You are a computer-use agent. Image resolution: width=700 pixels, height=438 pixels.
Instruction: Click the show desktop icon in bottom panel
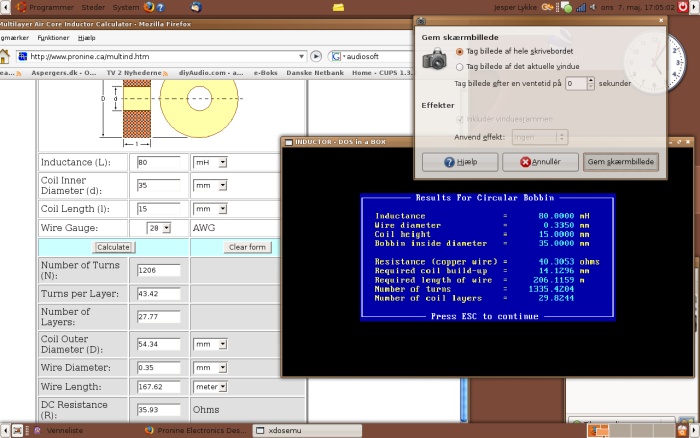point(17,430)
